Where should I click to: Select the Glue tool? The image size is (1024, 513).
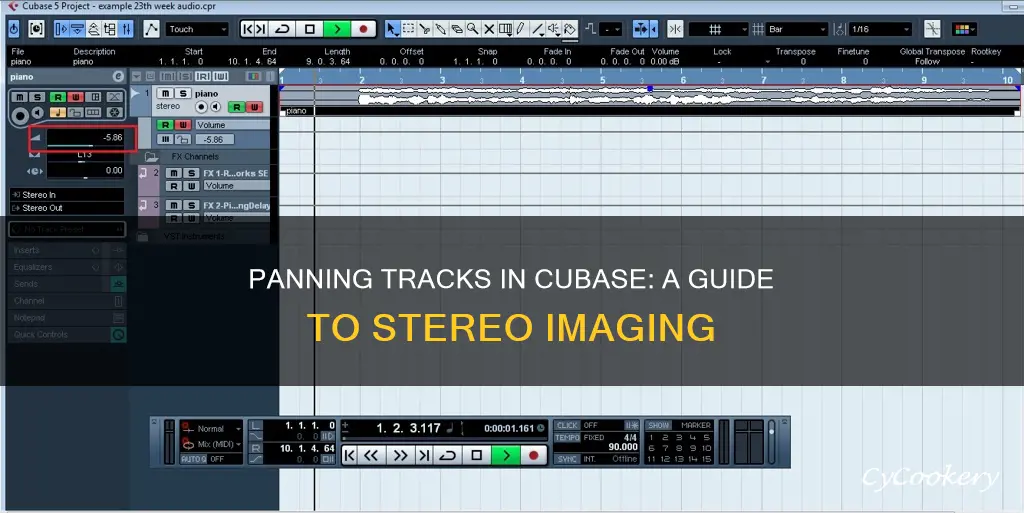pos(440,29)
